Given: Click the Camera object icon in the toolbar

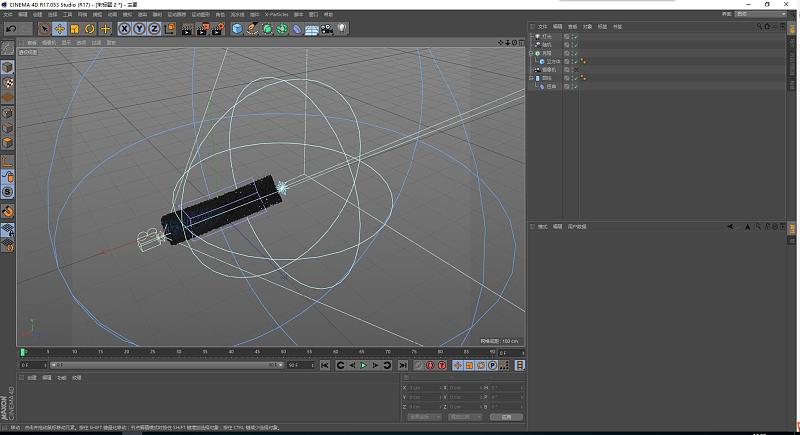Looking at the screenshot, I should click(327, 29).
